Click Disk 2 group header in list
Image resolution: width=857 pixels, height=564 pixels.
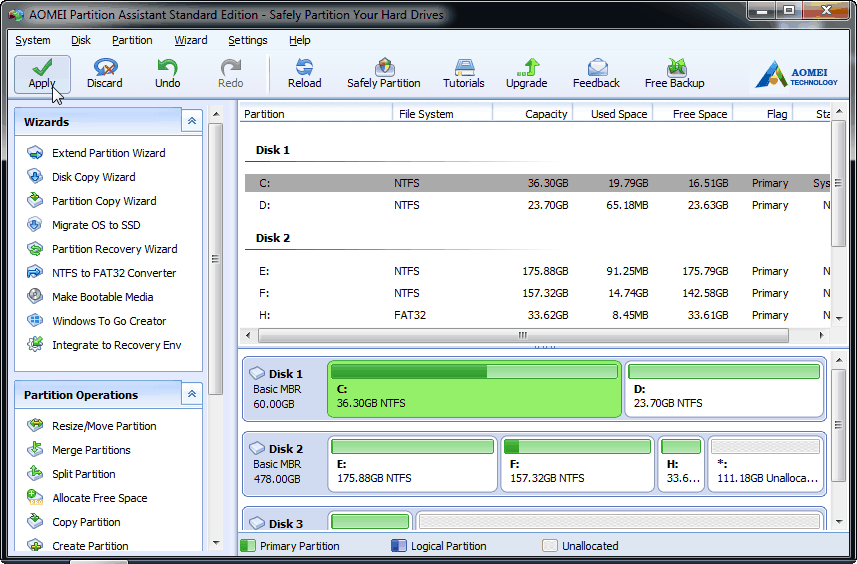(x=273, y=238)
